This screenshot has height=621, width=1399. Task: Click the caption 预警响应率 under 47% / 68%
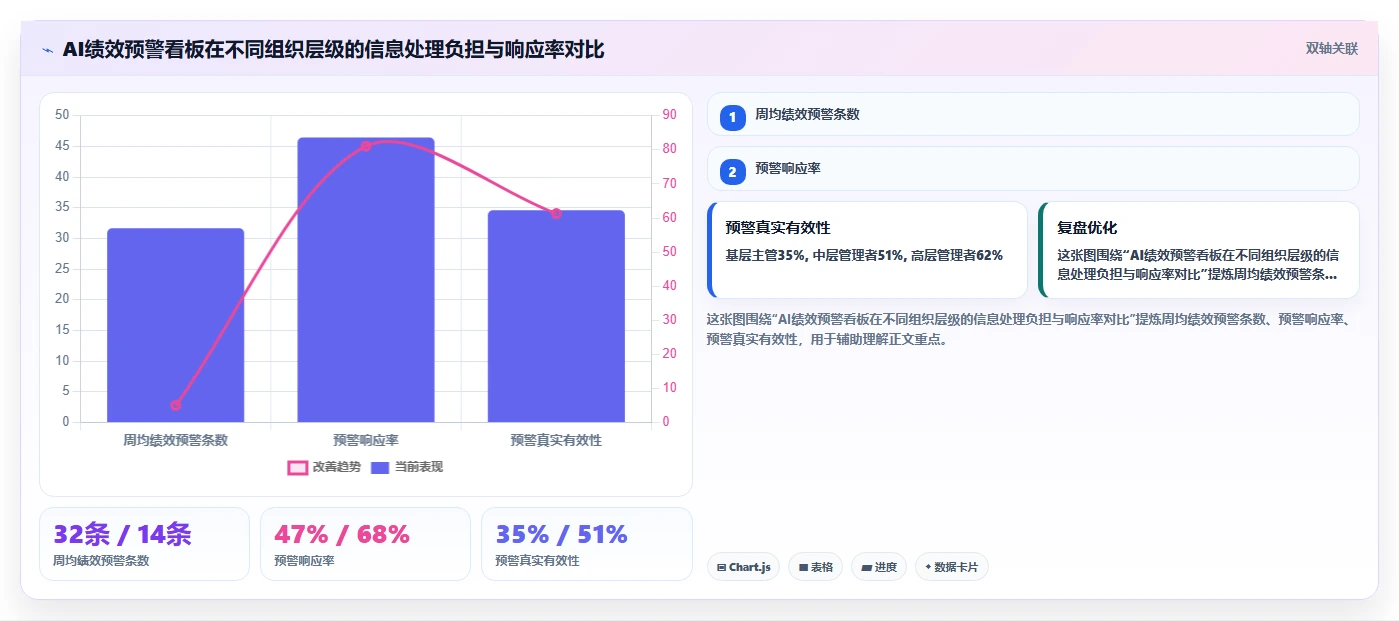[x=304, y=561]
